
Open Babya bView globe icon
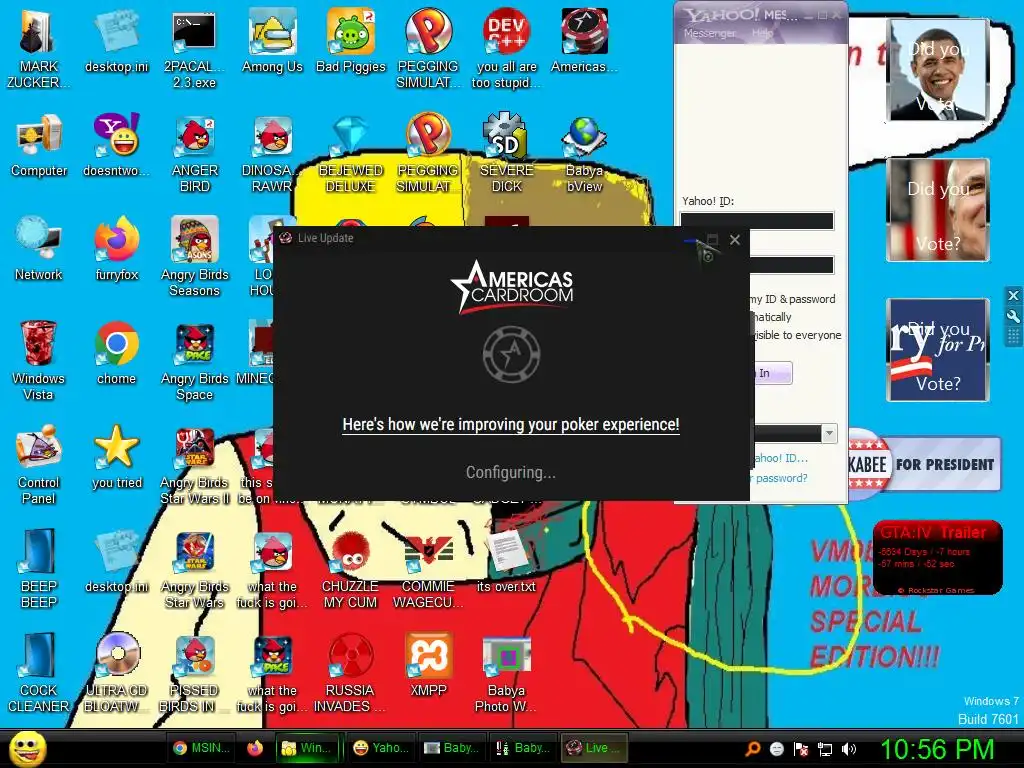584,153
